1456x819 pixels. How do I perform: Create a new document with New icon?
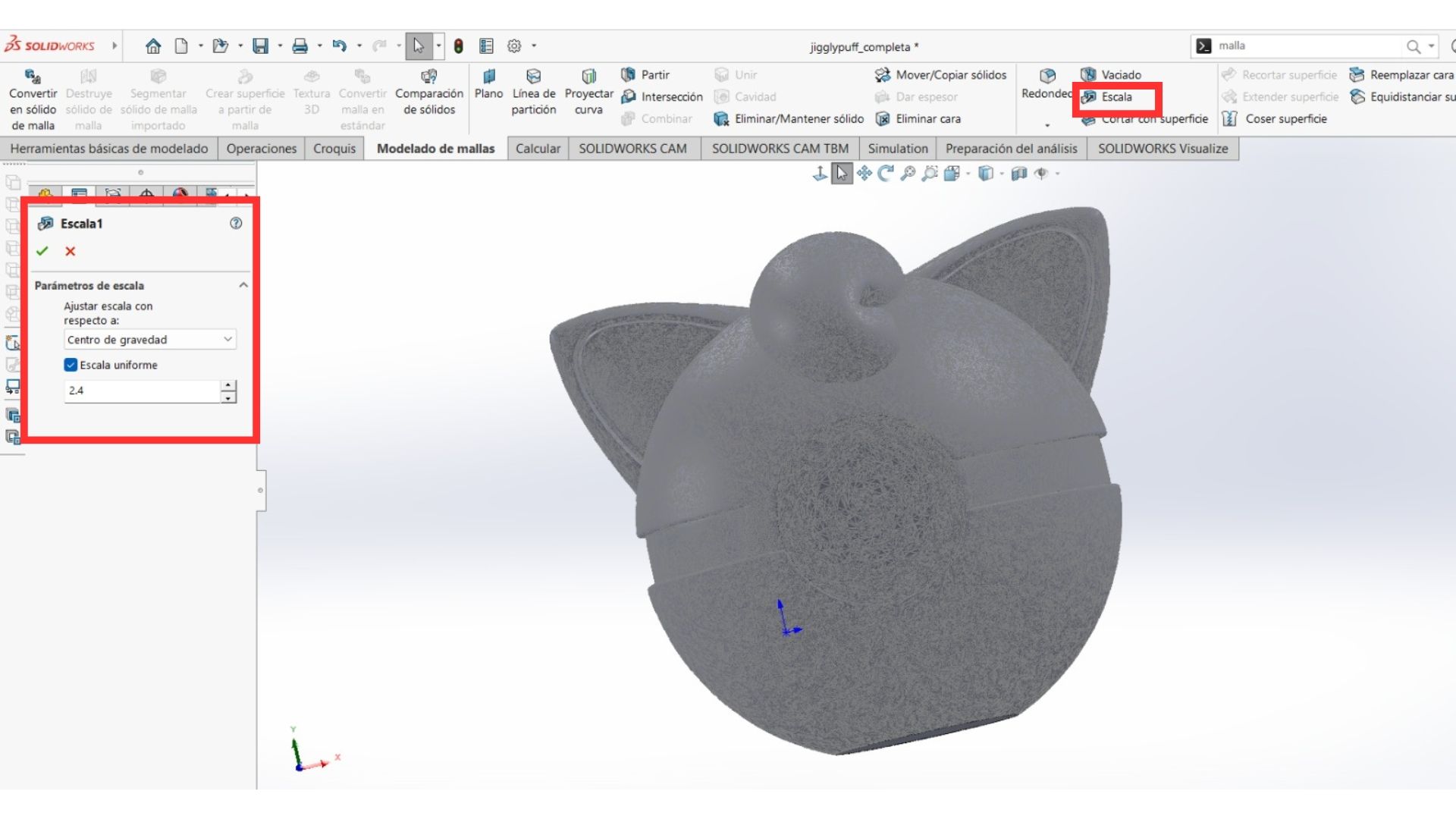coord(181,46)
